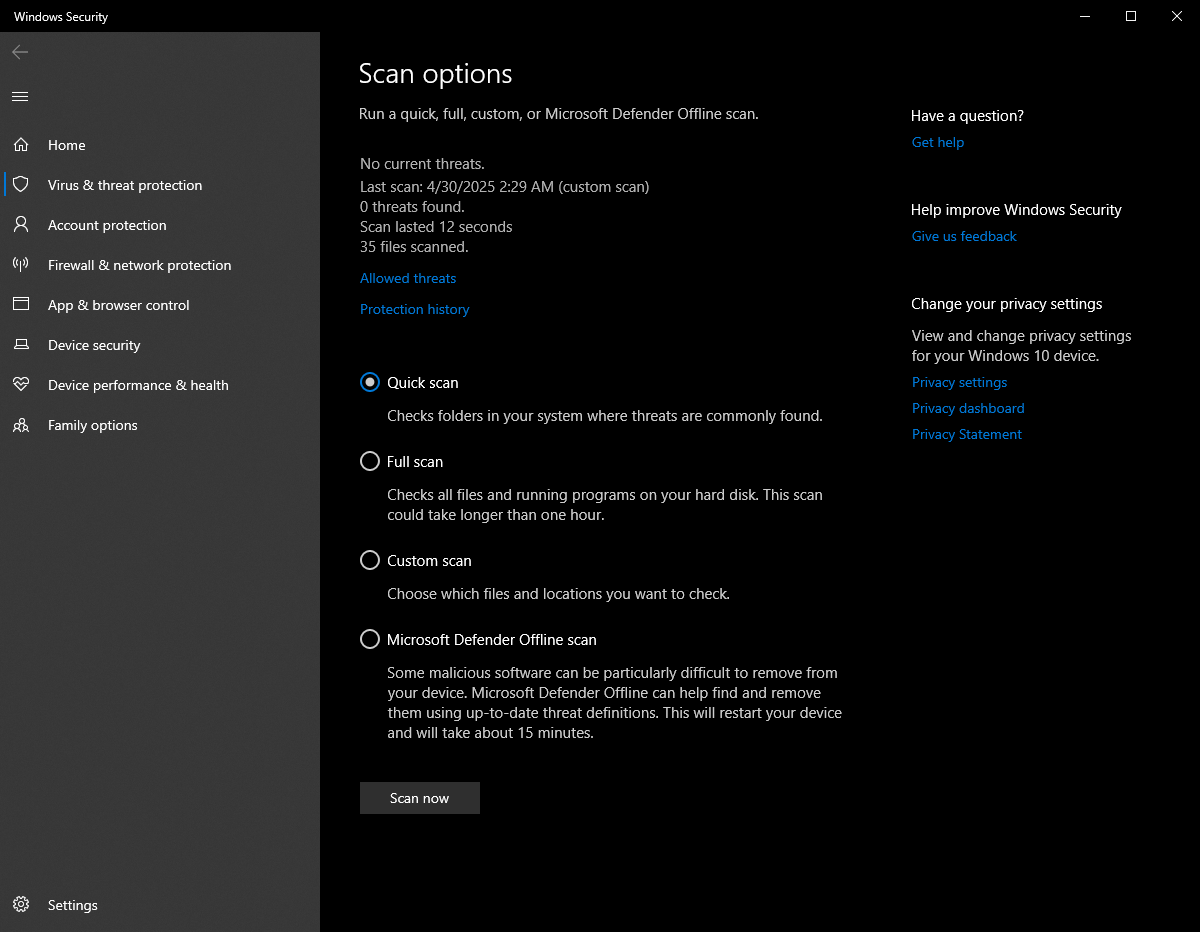
Task: Select the Full scan radio button
Action: [370, 461]
